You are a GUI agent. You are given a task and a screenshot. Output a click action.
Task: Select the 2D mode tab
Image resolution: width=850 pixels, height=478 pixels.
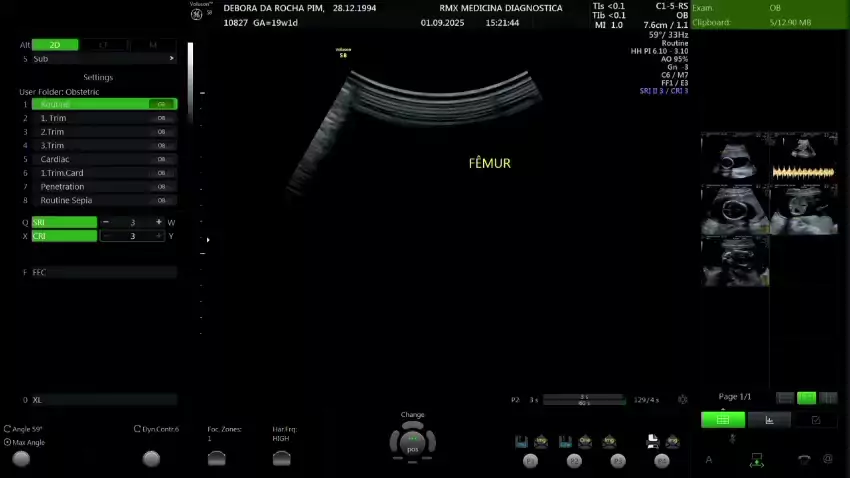(55, 45)
